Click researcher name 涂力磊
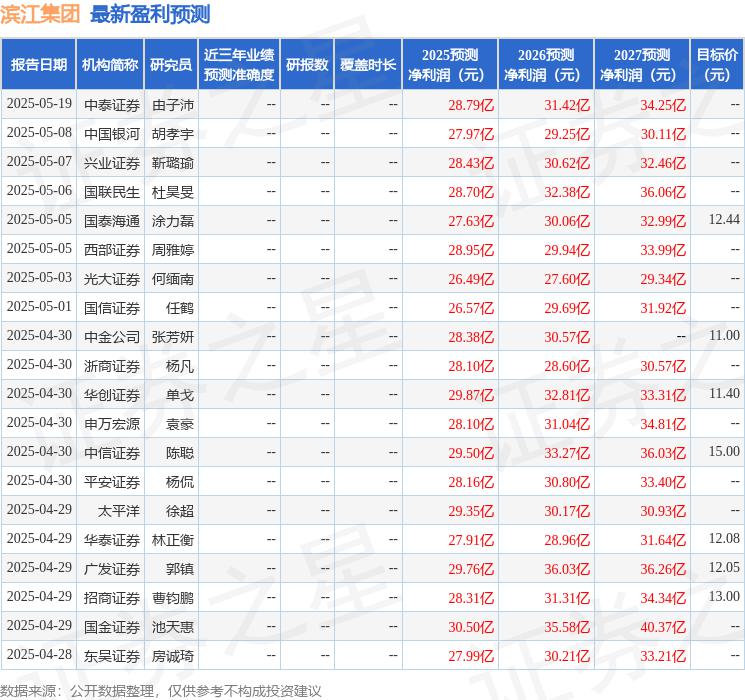Screen dimensions: 745x700 [173, 221]
